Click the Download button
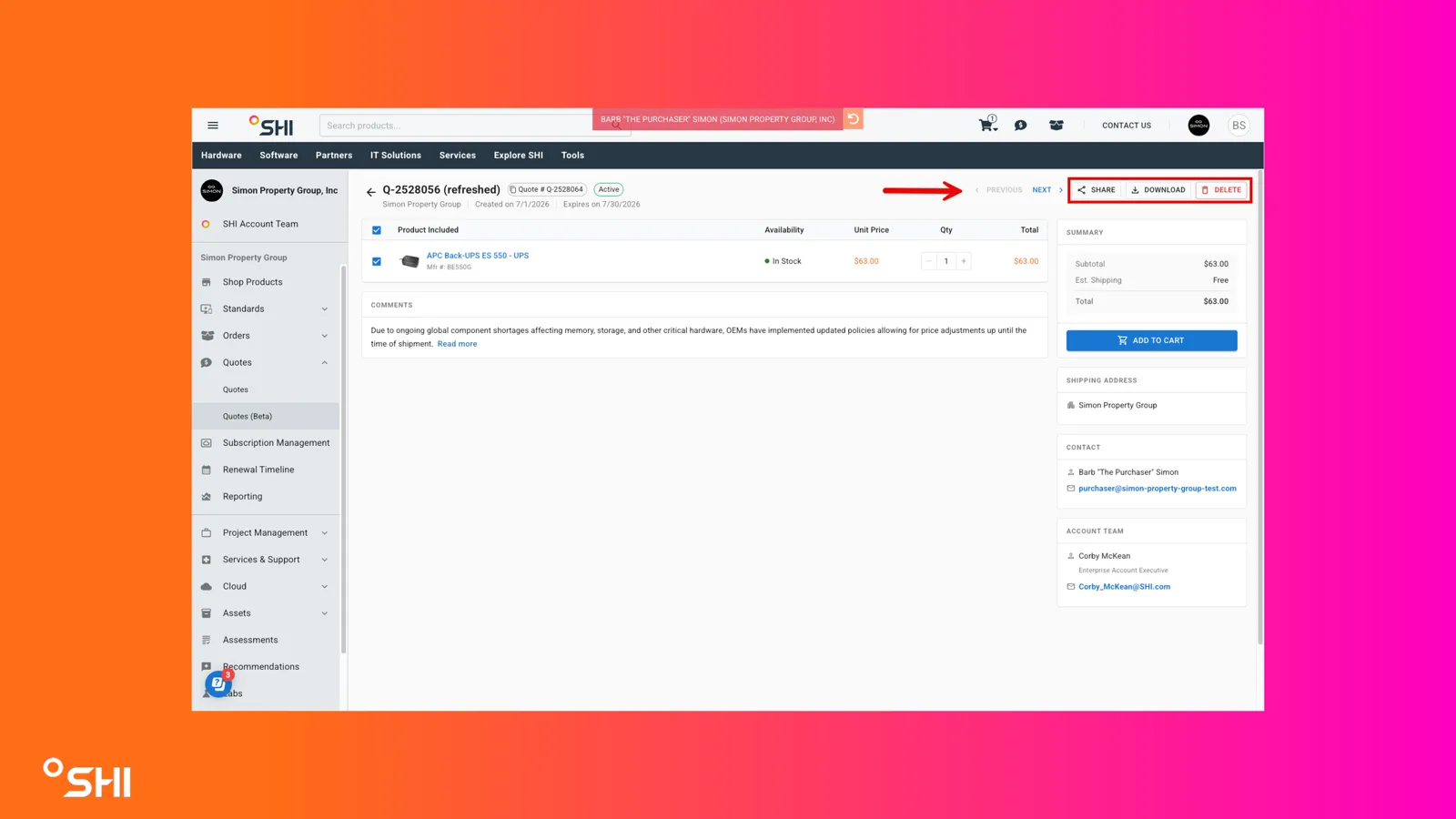The width and height of the screenshot is (1456, 819). tap(1158, 190)
